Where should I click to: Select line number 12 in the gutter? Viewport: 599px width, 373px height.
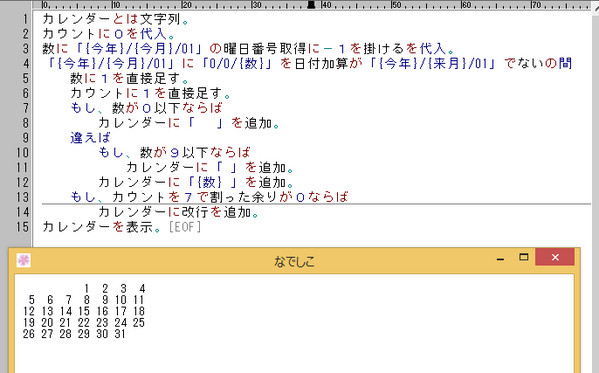tap(22, 182)
